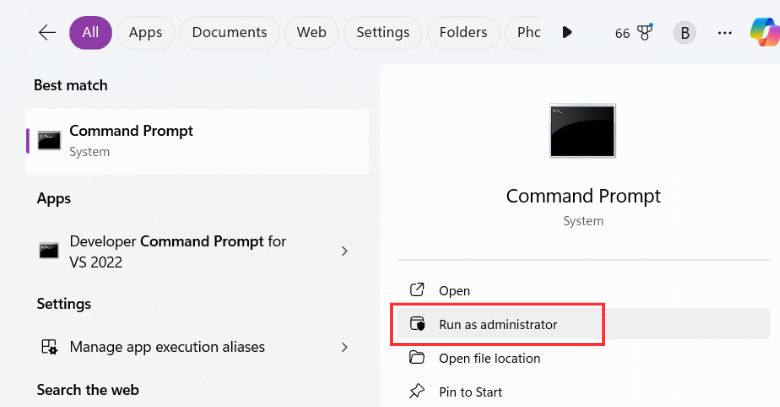780x407 pixels.
Task: Switch to the Web filter tab
Action: click(x=311, y=33)
